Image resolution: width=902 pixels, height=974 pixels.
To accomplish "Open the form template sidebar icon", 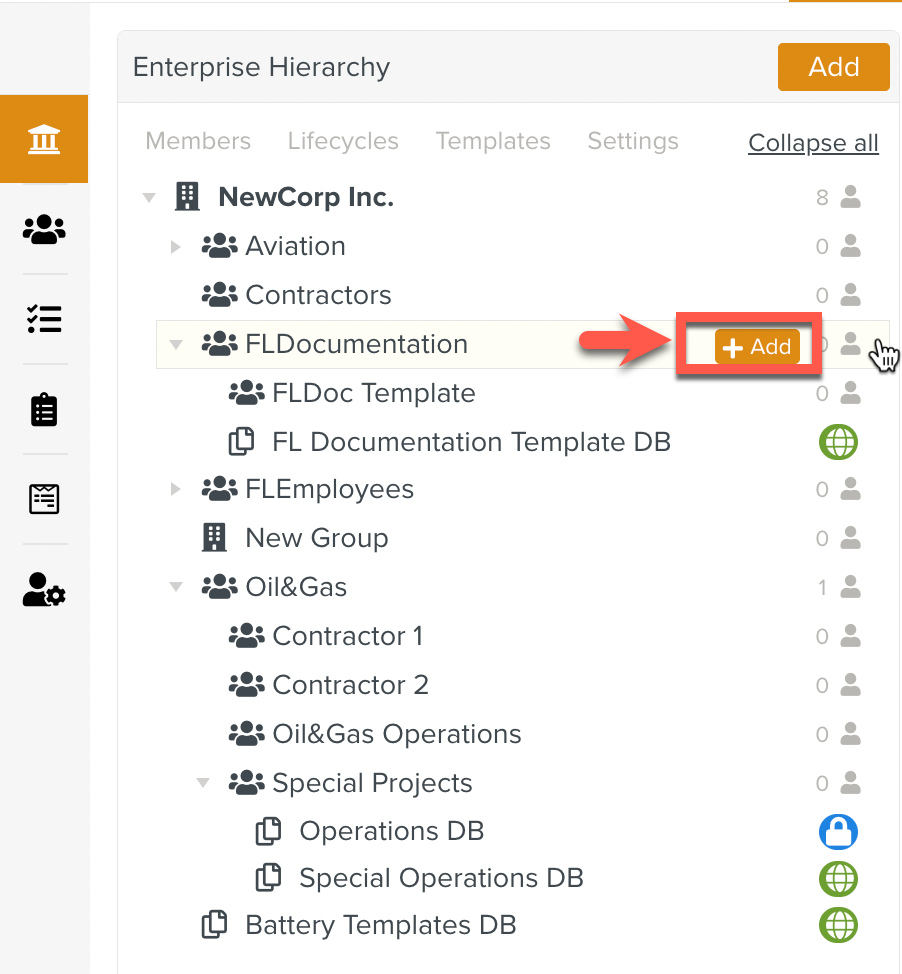I will (44, 498).
